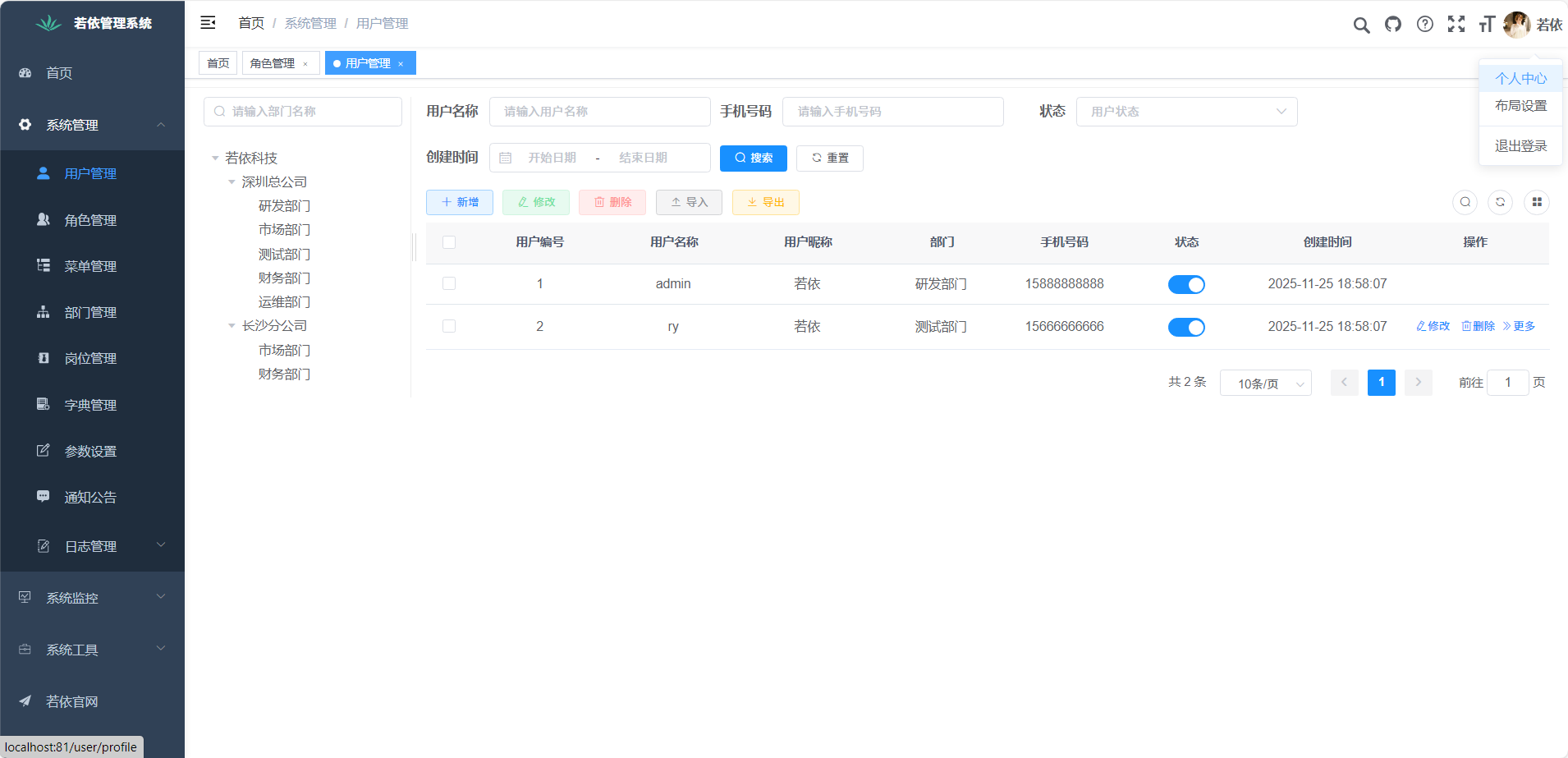The width and height of the screenshot is (1568, 758).
Task: Hide the search form using round search icon
Action: pyautogui.click(x=1465, y=202)
